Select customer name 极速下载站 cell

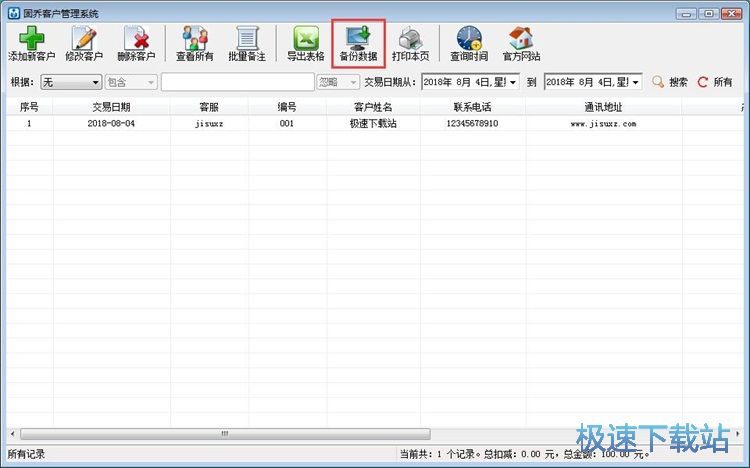[373, 123]
